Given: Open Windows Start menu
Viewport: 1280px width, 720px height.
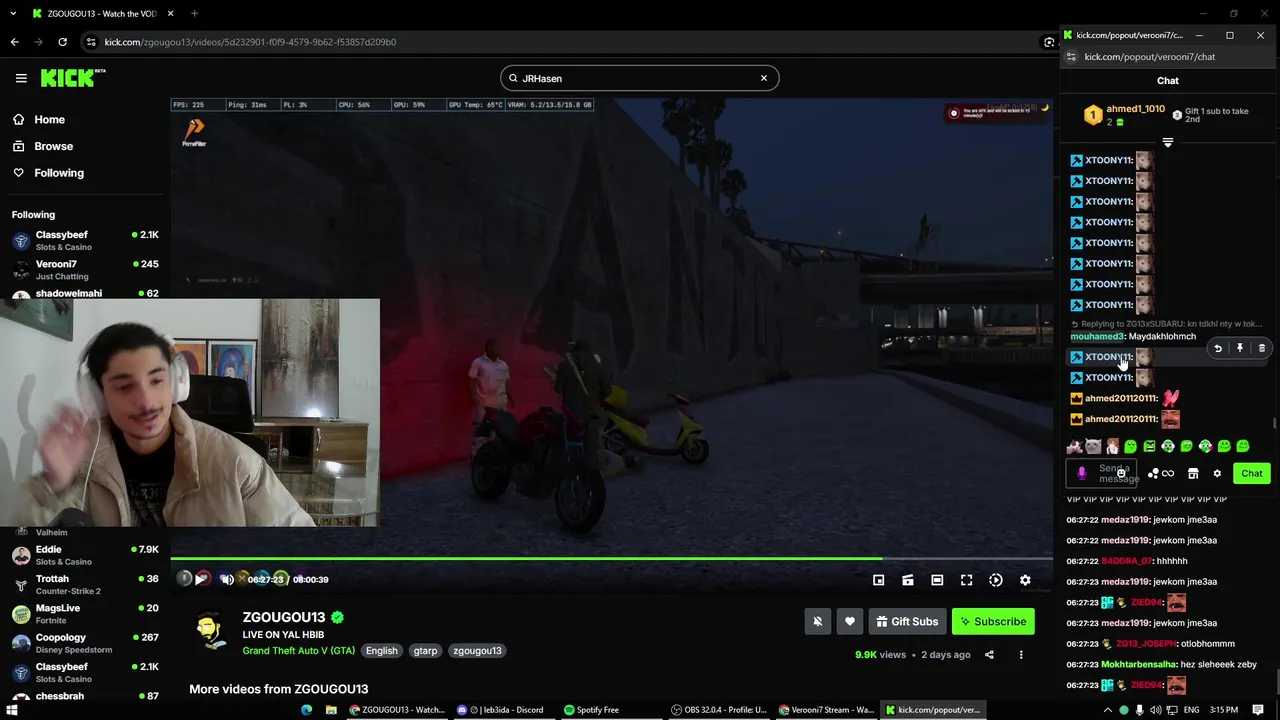Looking at the screenshot, I should (x=13, y=710).
